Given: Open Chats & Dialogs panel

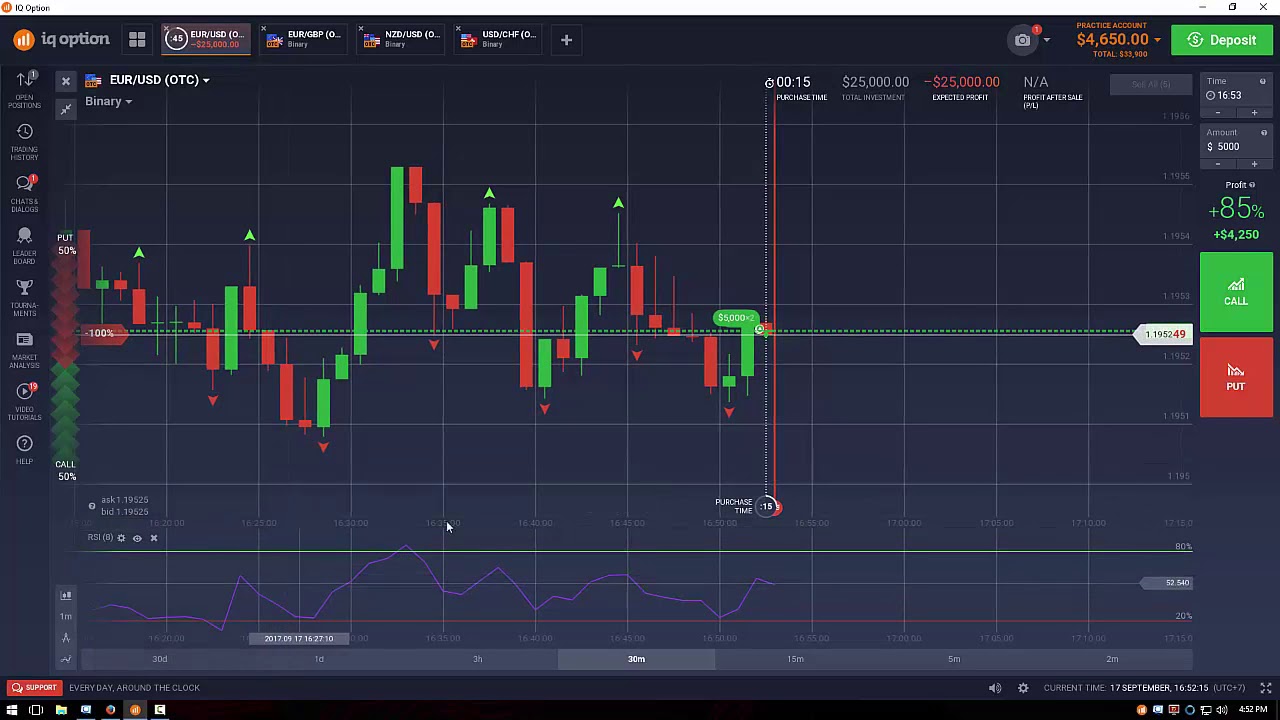Looking at the screenshot, I should tap(25, 194).
